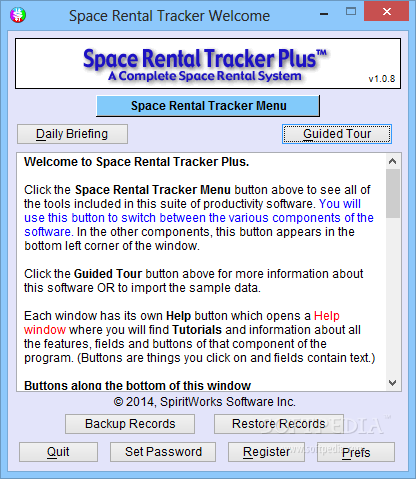The width and height of the screenshot is (416, 479).
Task: Click scroll down arrow in welcome text
Action: pos(393,383)
